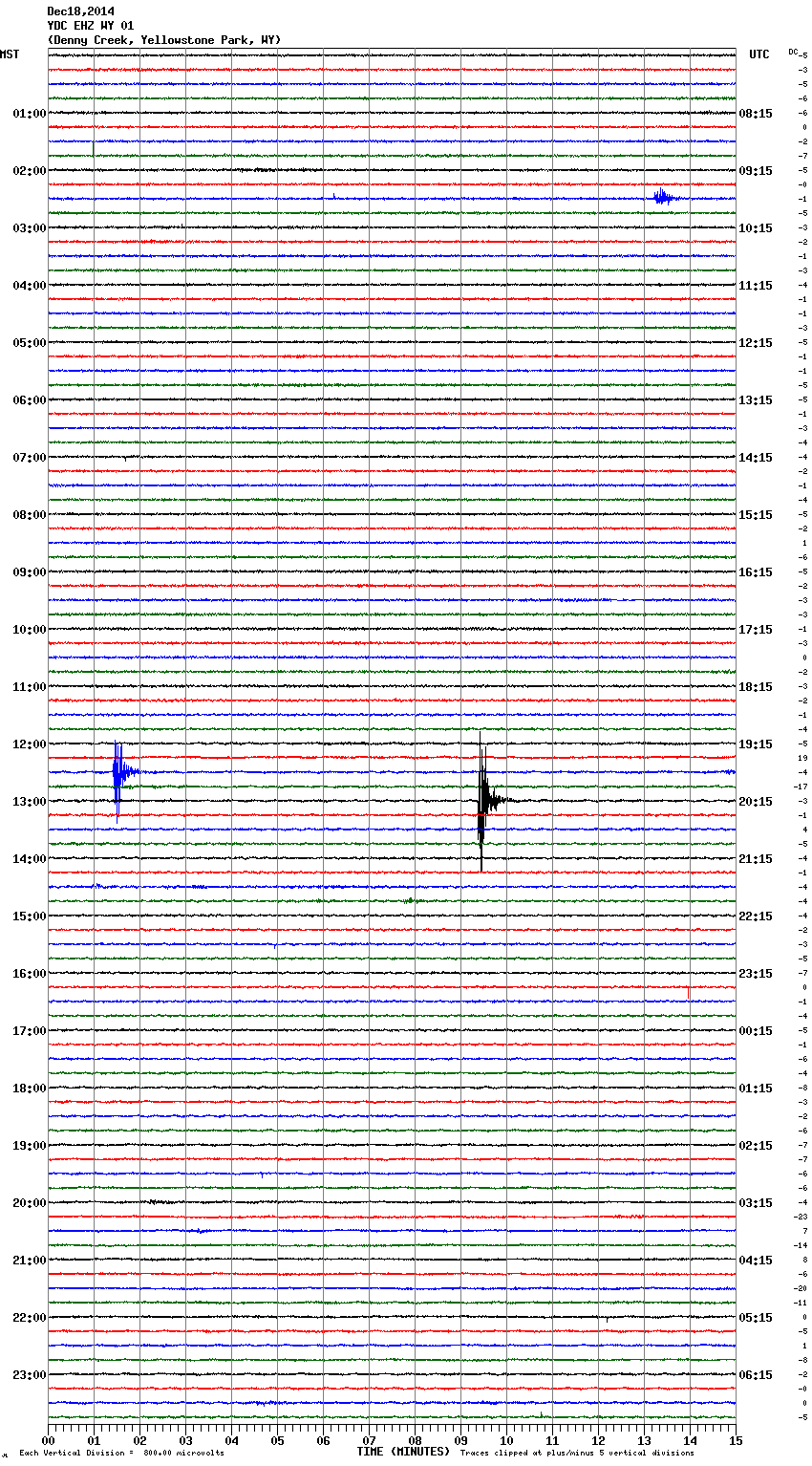Select the 05:00 MST time label

pos(29,342)
